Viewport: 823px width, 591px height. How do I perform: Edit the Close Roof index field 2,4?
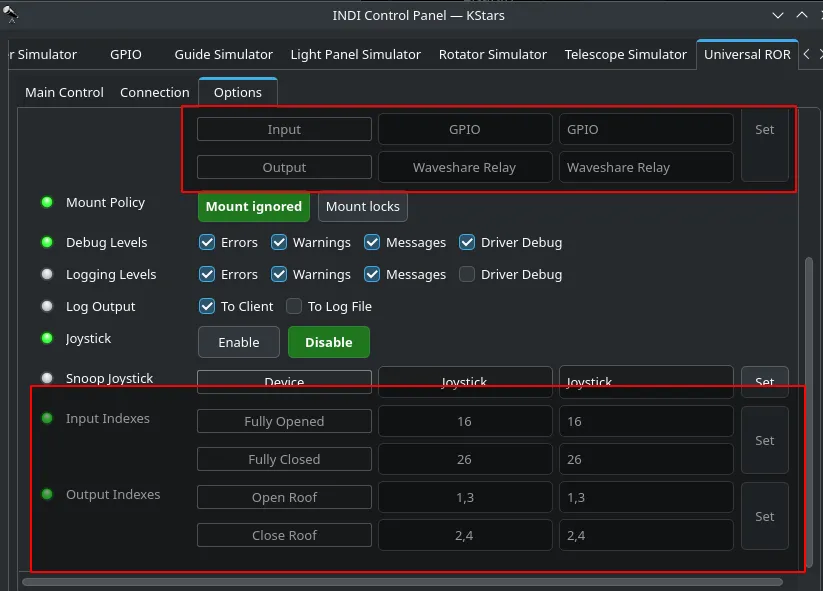tap(646, 535)
